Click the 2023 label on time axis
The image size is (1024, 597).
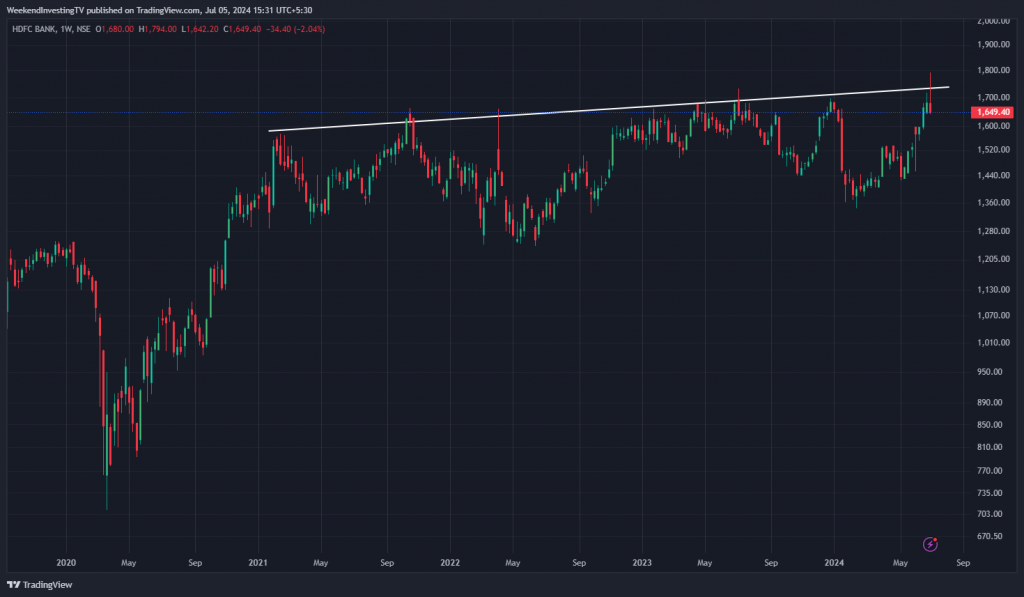tap(642, 563)
